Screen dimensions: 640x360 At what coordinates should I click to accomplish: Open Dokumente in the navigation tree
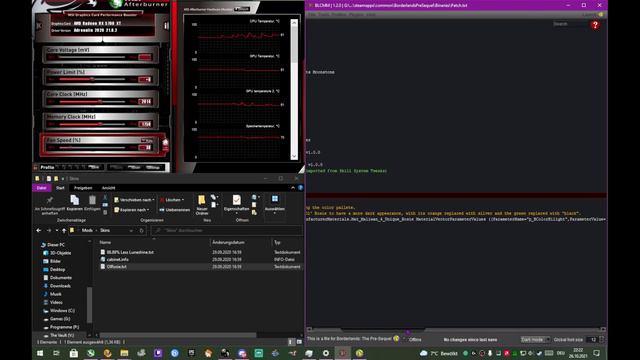61,278
